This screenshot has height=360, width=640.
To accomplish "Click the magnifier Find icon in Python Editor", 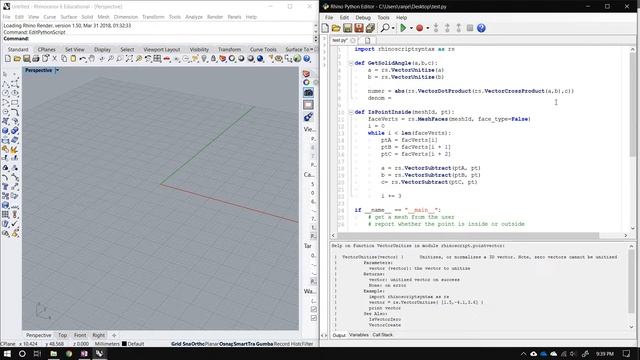I will tap(385, 28).
